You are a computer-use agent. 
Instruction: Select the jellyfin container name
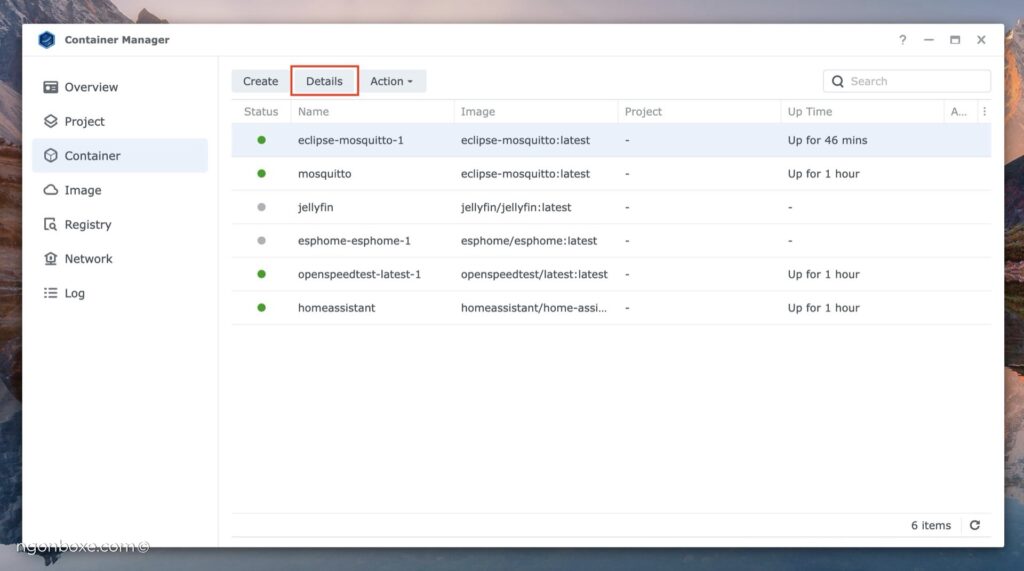click(315, 207)
